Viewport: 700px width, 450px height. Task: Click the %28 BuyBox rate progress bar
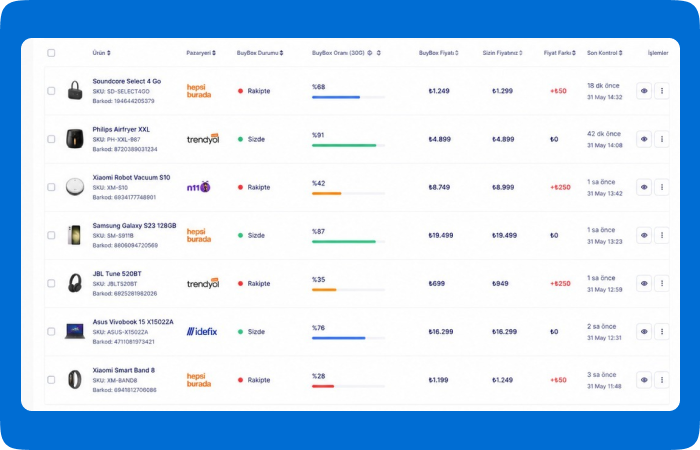pyautogui.click(x=348, y=386)
